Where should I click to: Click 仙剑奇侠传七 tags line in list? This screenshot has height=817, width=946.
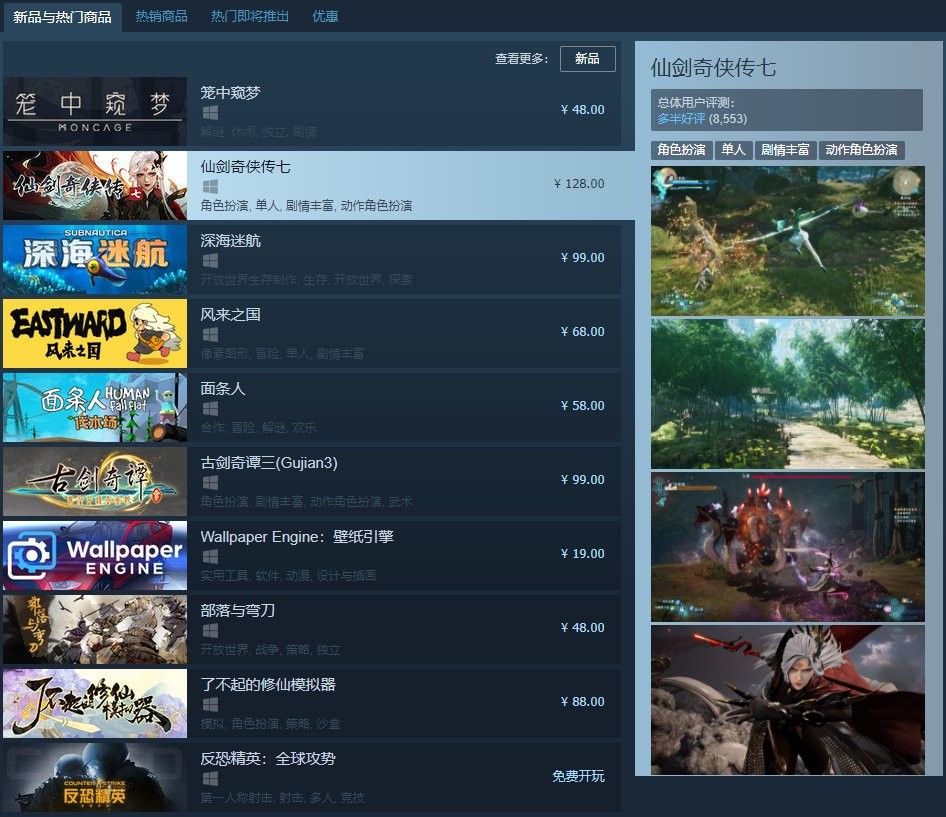point(306,206)
